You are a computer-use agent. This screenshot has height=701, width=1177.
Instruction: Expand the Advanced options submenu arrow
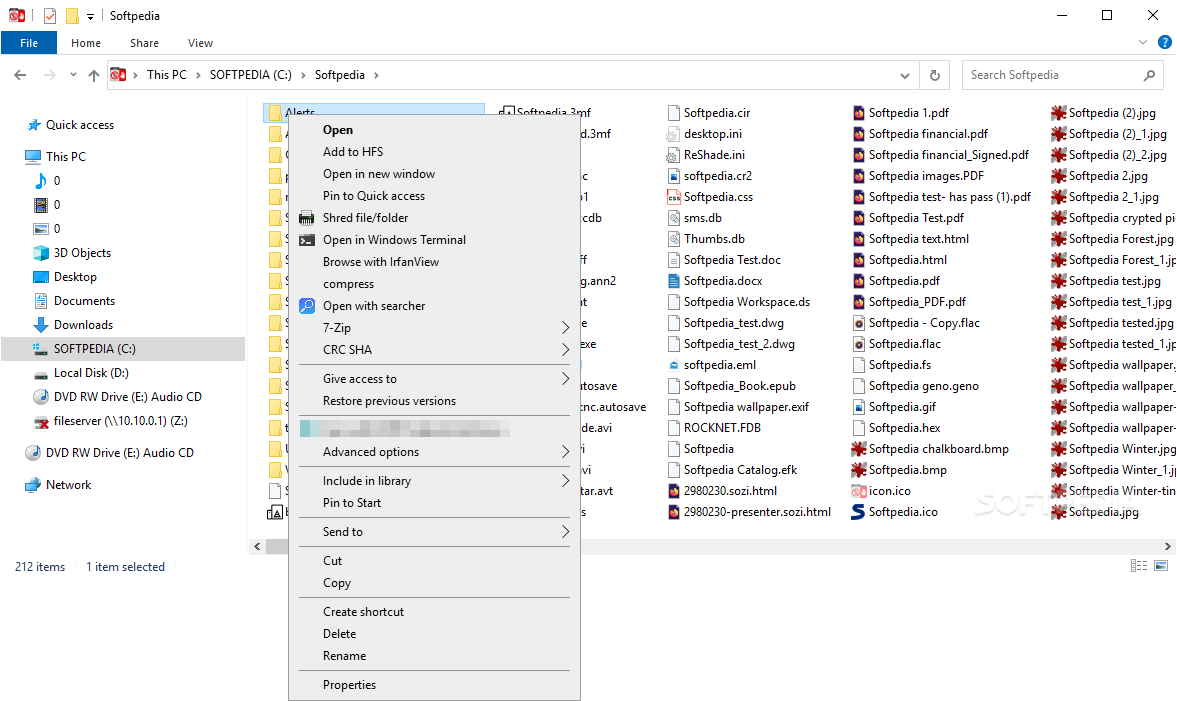[x=565, y=452]
